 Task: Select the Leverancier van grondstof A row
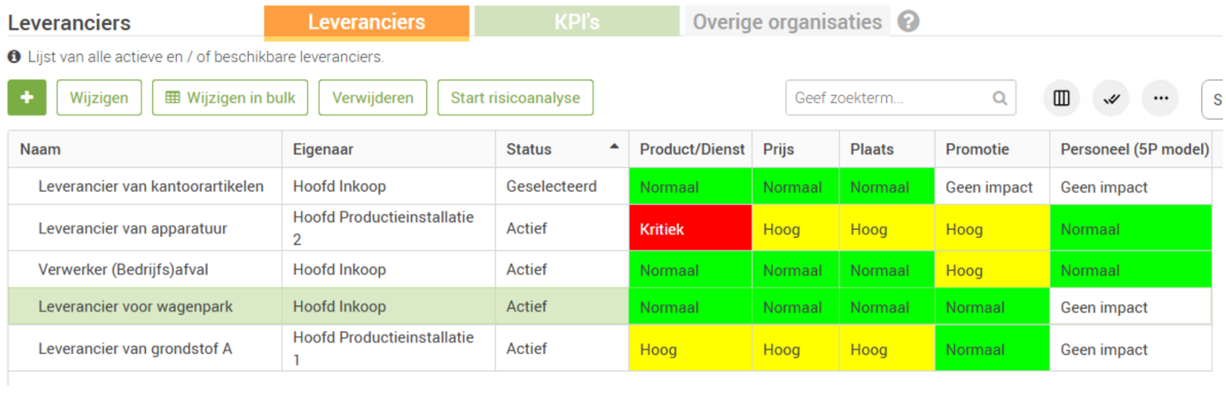(135, 350)
